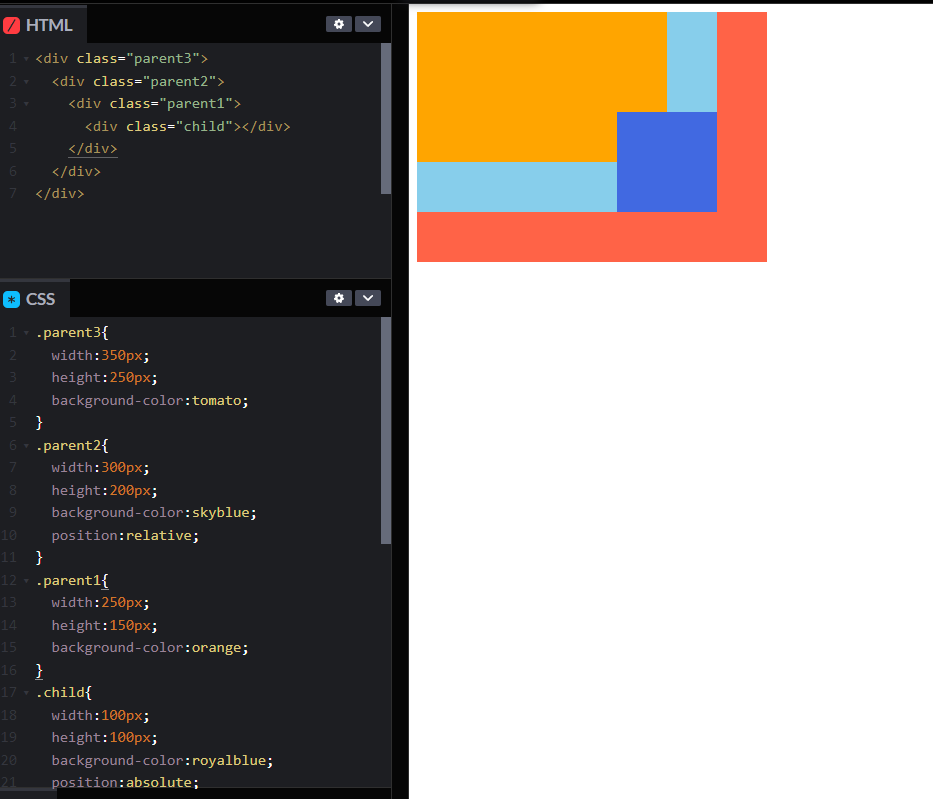The image size is (933, 799).
Task: Click the ".parent2{" selector in CSS
Action: click(72, 445)
